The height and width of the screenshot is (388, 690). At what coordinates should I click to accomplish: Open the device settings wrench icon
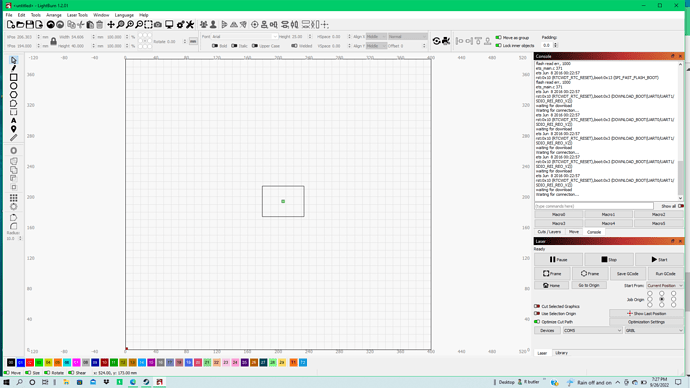190,25
